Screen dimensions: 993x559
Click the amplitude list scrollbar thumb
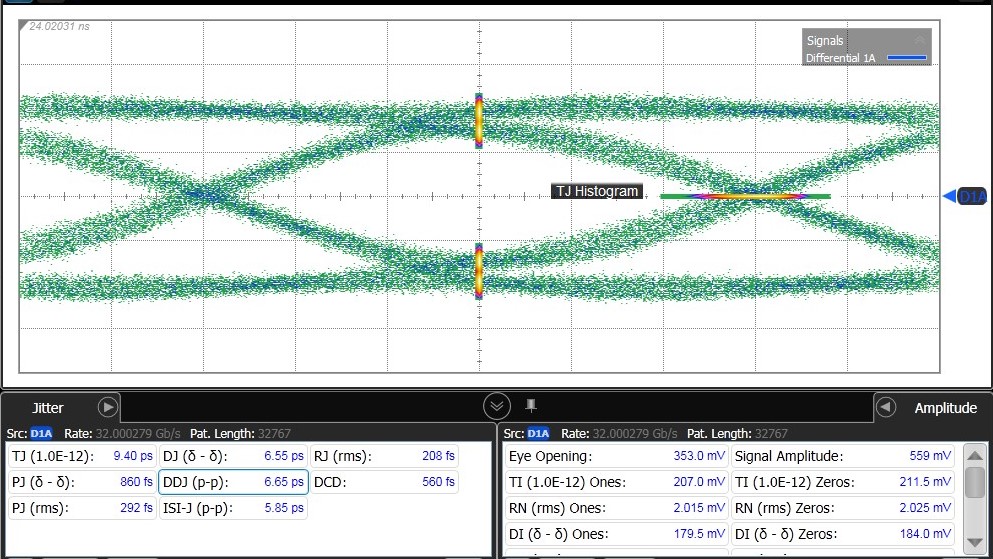click(974, 482)
